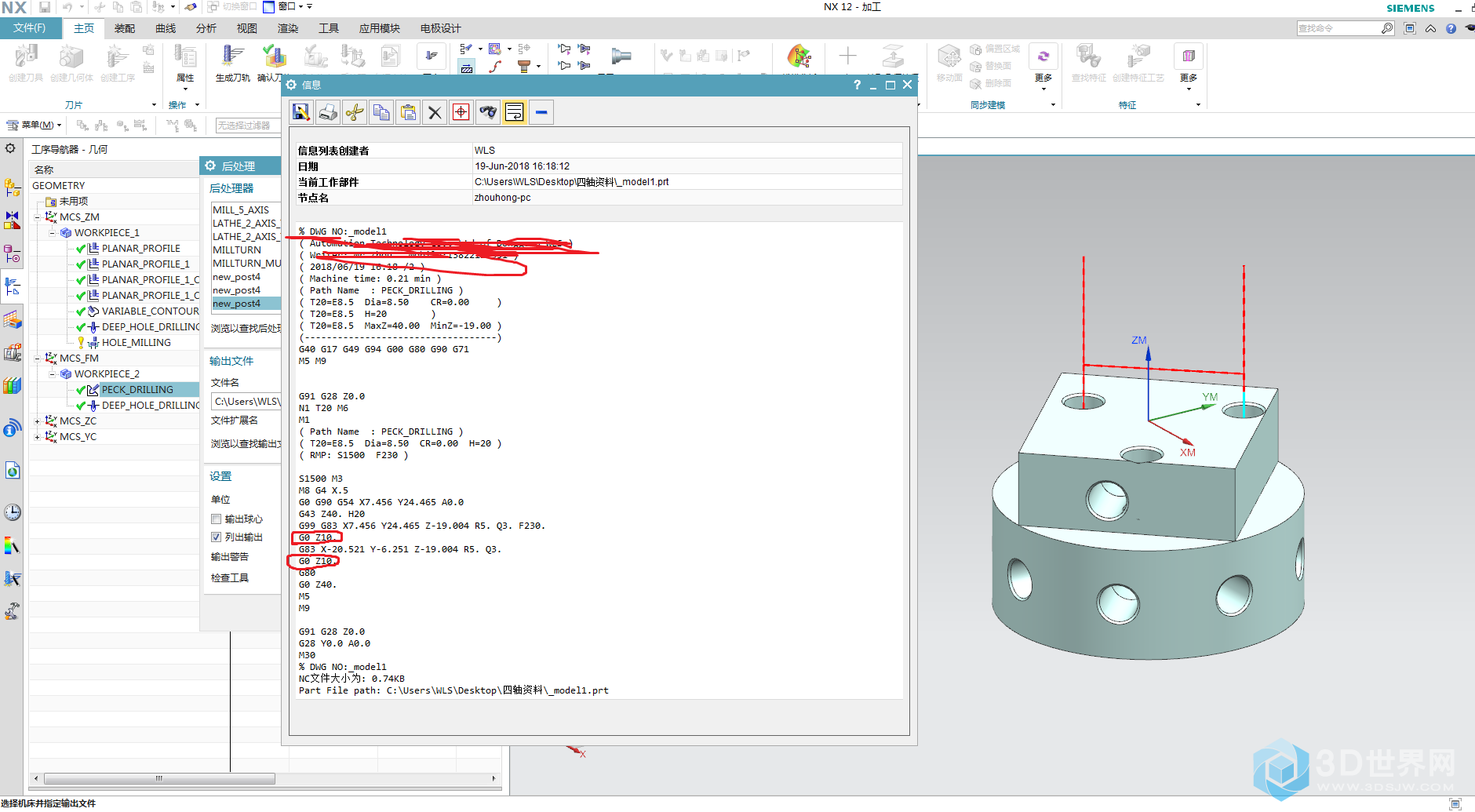The height and width of the screenshot is (812, 1475).
Task: Click the Print icon in 信息 window
Action: pyautogui.click(x=328, y=112)
